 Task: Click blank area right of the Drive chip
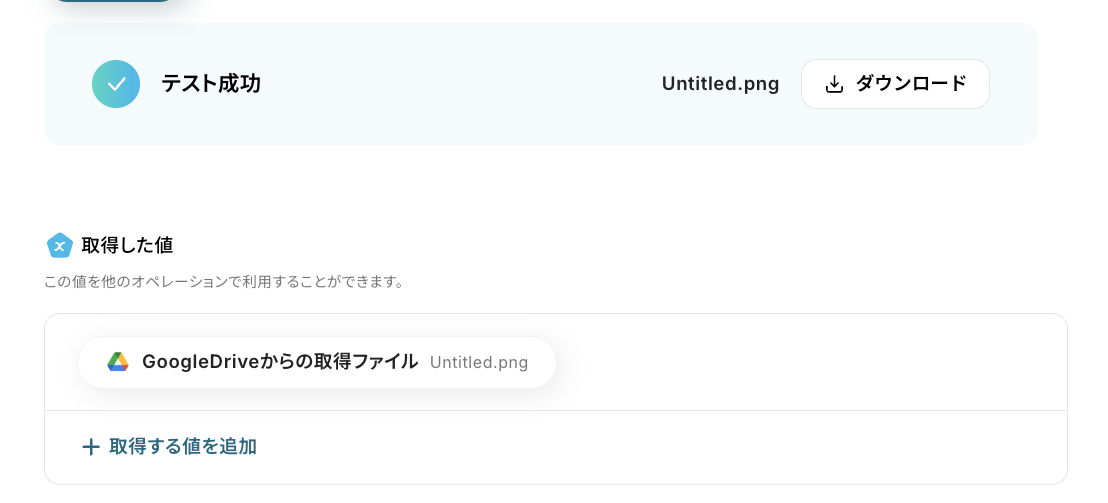click(x=800, y=362)
